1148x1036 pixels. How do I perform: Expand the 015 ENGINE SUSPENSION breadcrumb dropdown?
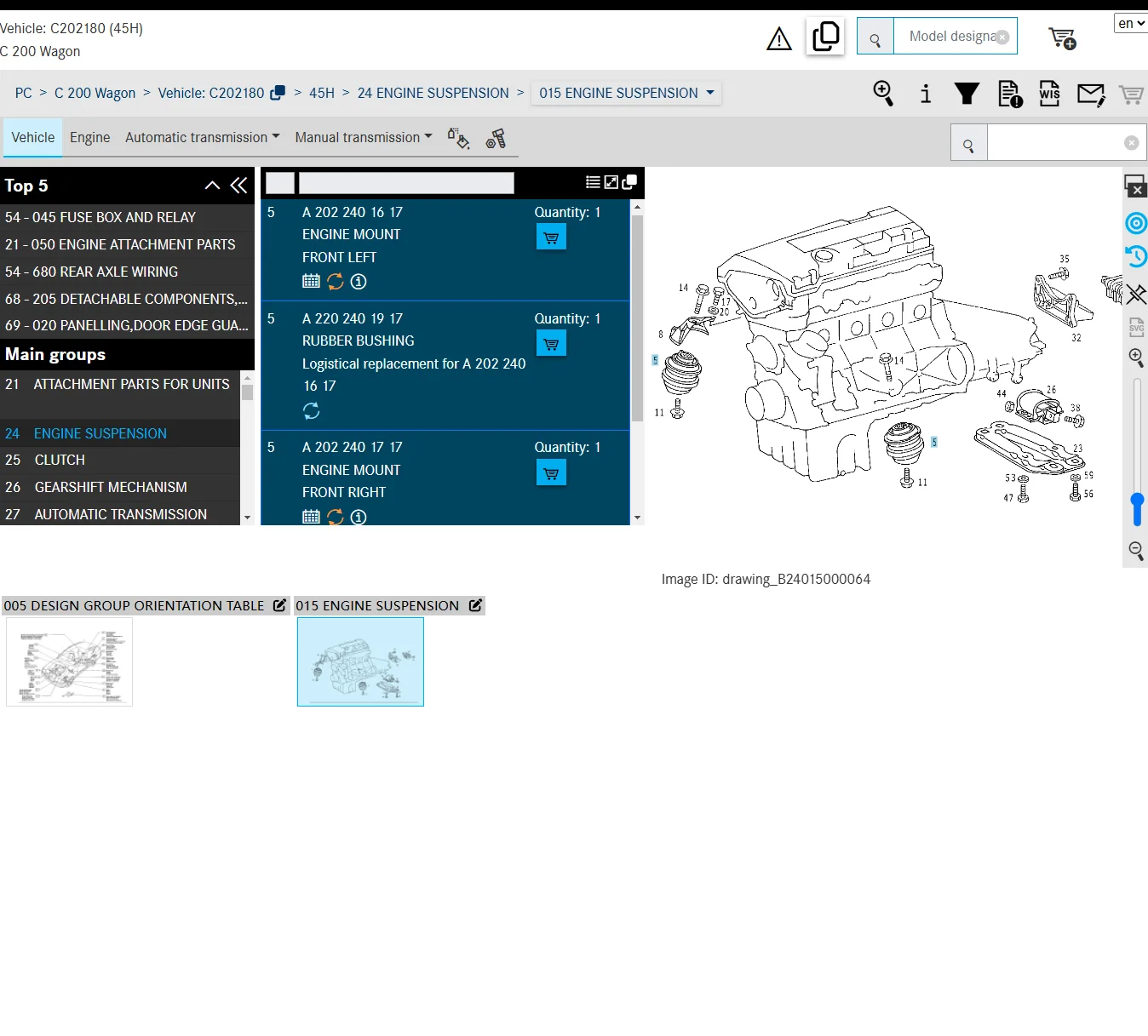click(626, 93)
